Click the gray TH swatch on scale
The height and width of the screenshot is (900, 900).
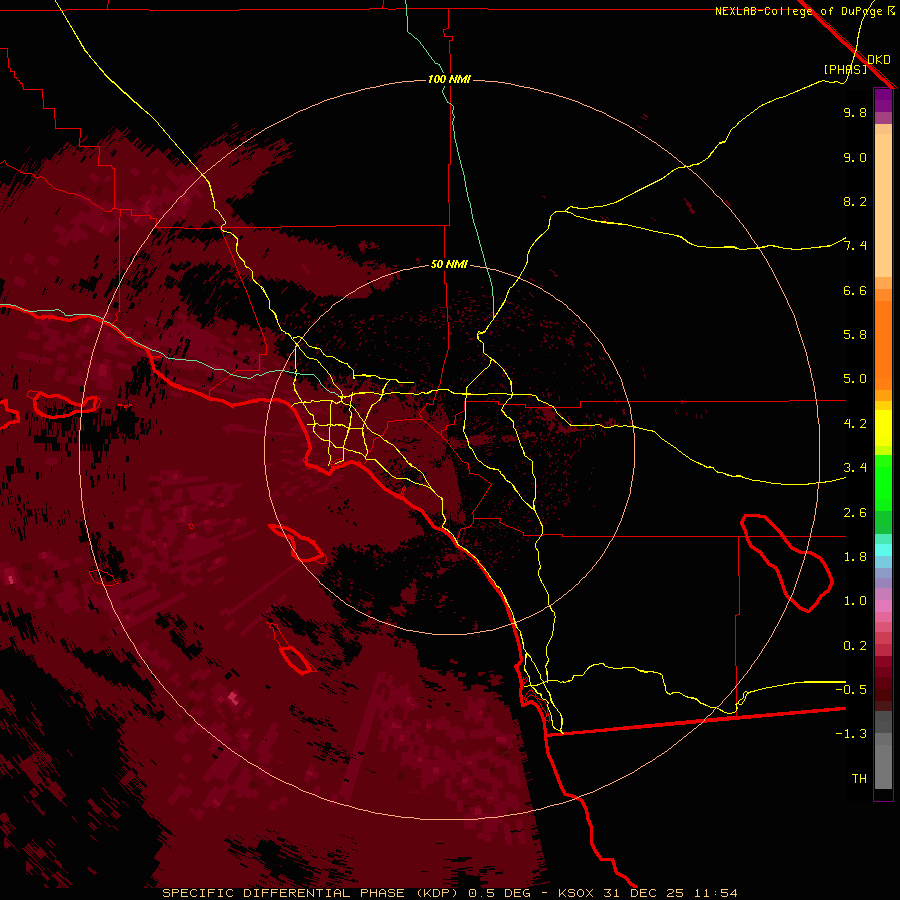click(883, 777)
